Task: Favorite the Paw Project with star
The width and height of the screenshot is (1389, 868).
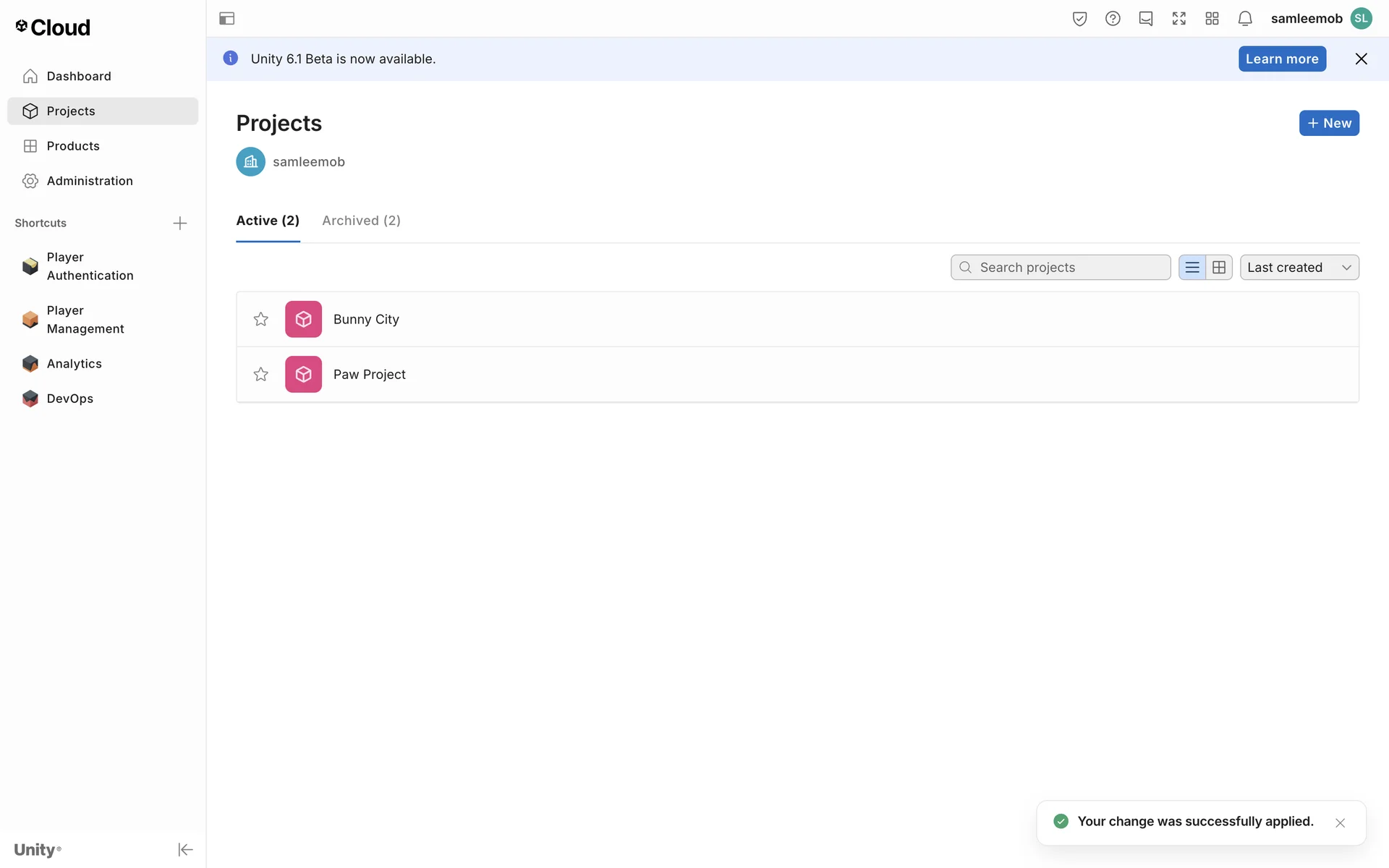Action: click(x=261, y=374)
